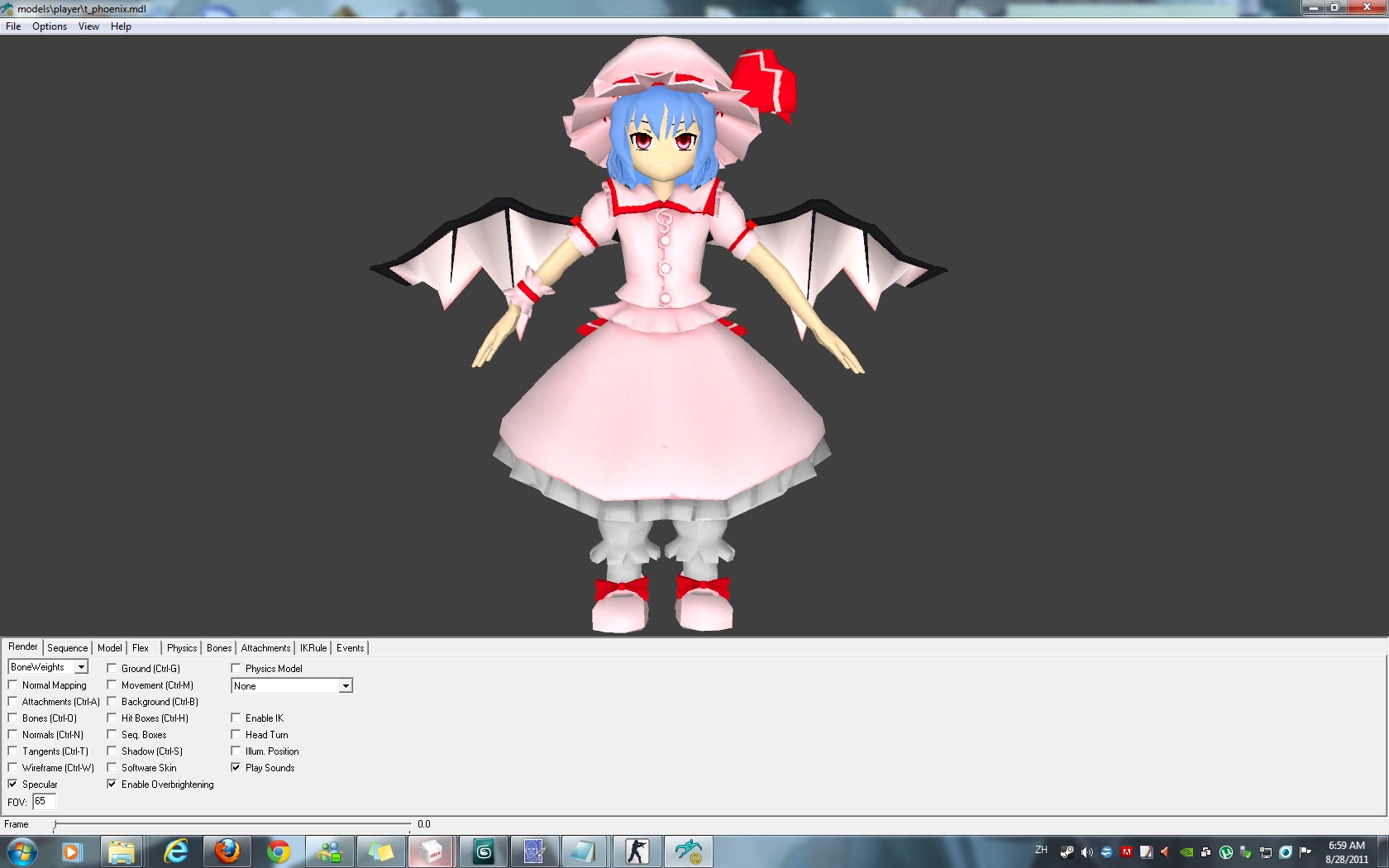Click the ZH language indicator
The image size is (1389, 868).
[1041, 850]
